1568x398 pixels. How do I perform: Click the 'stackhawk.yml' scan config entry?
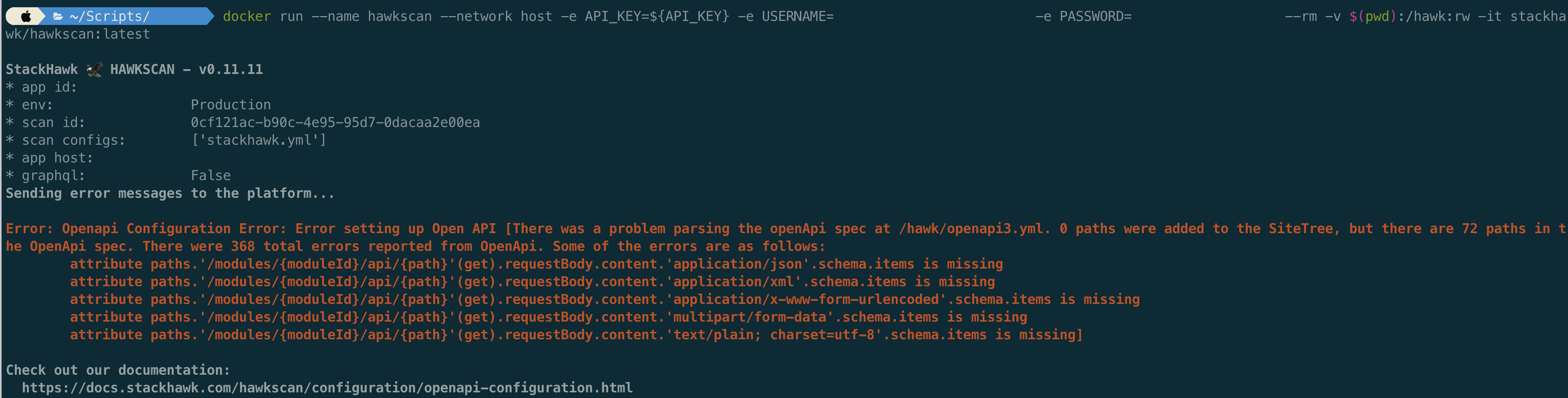[259, 140]
